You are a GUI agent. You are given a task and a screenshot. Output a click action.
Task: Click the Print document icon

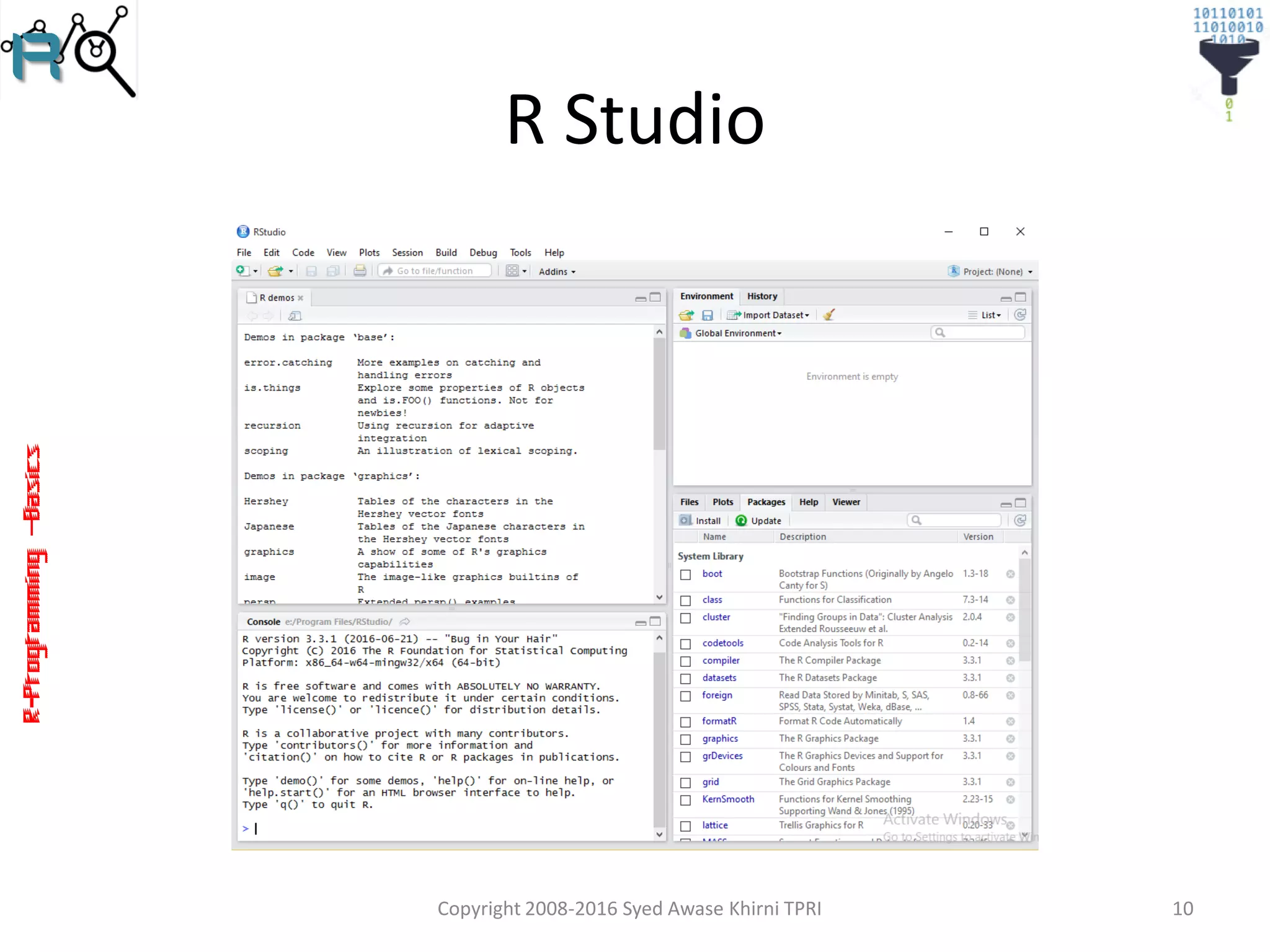[360, 271]
